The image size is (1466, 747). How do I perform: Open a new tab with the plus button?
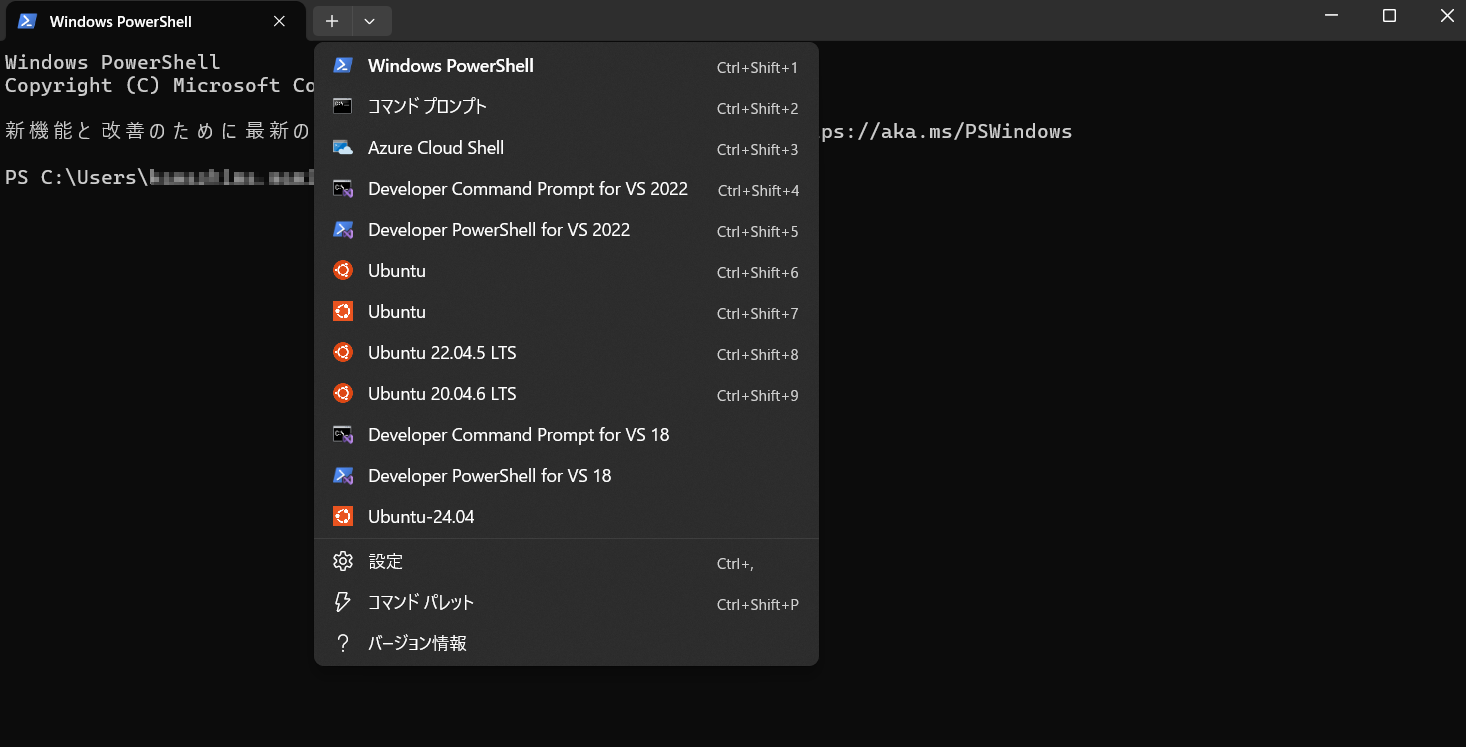point(332,21)
